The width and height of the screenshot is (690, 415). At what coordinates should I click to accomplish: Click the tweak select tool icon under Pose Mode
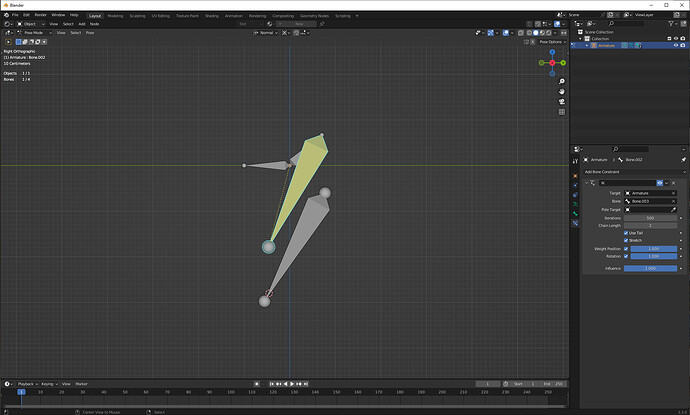(8, 42)
